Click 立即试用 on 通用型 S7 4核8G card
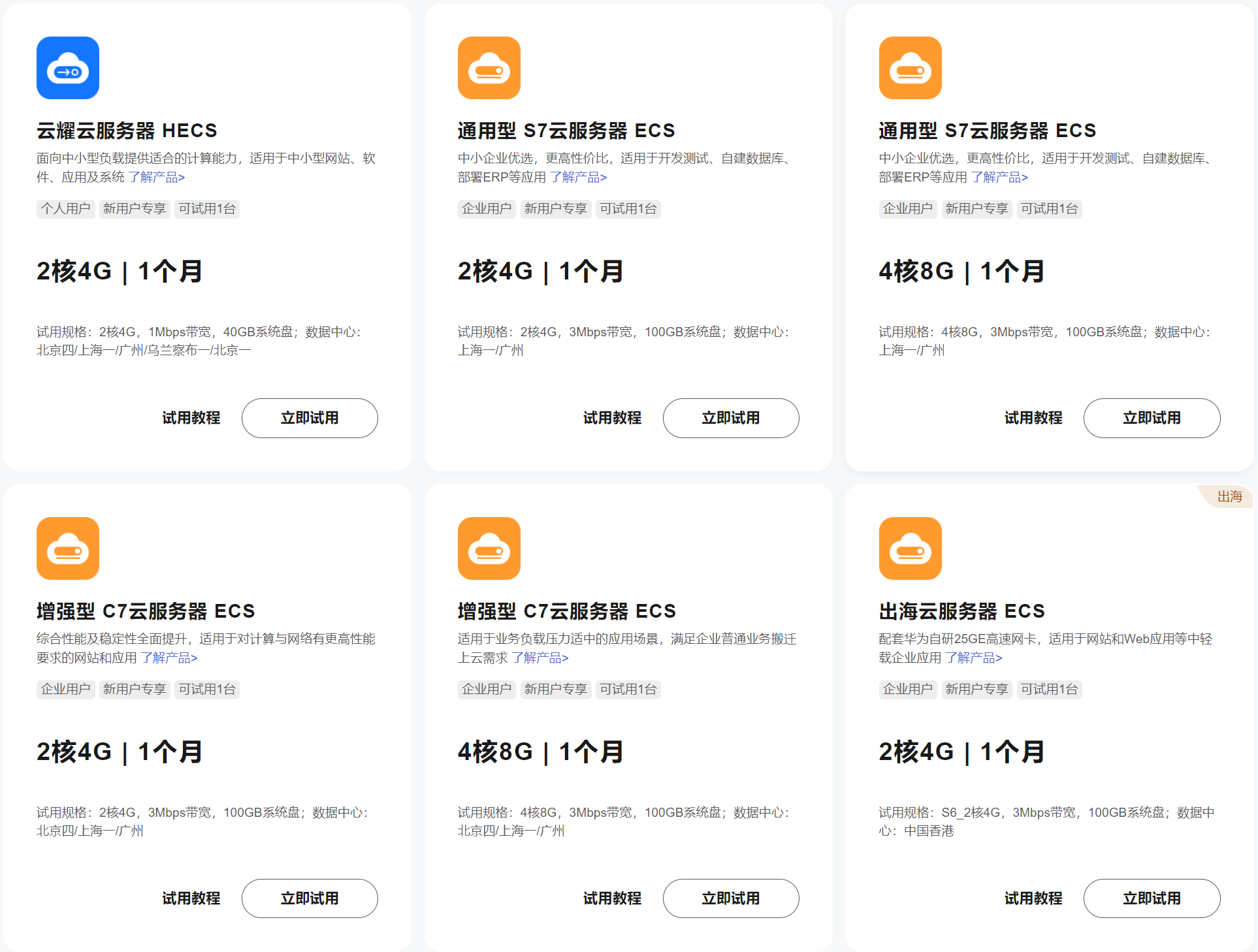1258x952 pixels. (x=1152, y=418)
